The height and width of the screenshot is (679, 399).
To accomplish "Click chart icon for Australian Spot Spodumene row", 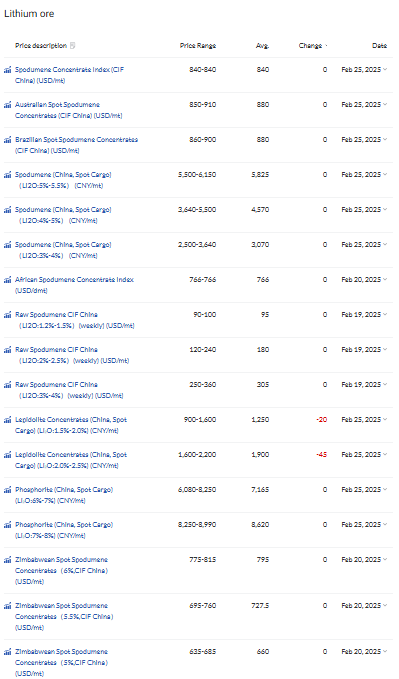I will click(x=7, y=105).
